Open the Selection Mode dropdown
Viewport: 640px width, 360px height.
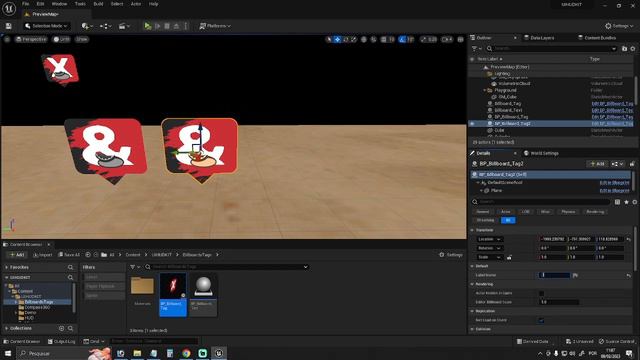(x=46, y=26)
